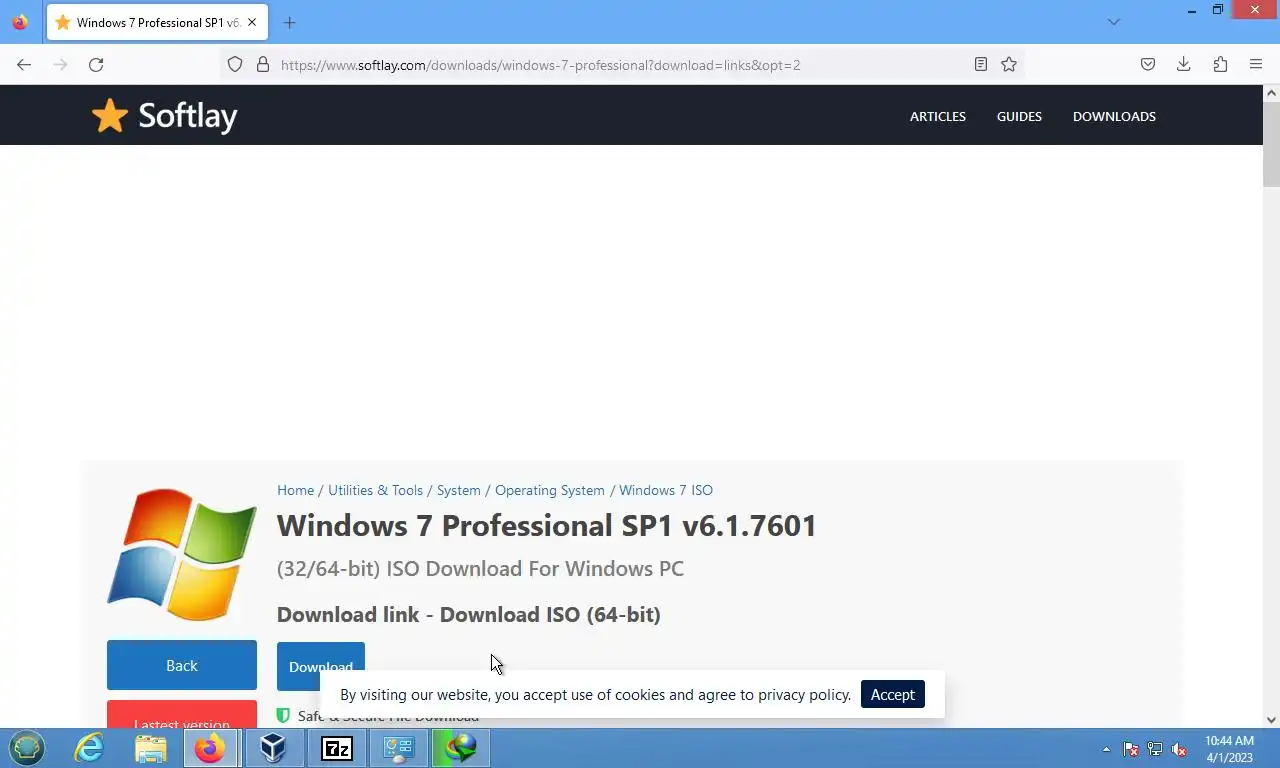This screenshot has width=1280, height=768.
Task: Click the site padlock icon
Action: coord(263,65)
